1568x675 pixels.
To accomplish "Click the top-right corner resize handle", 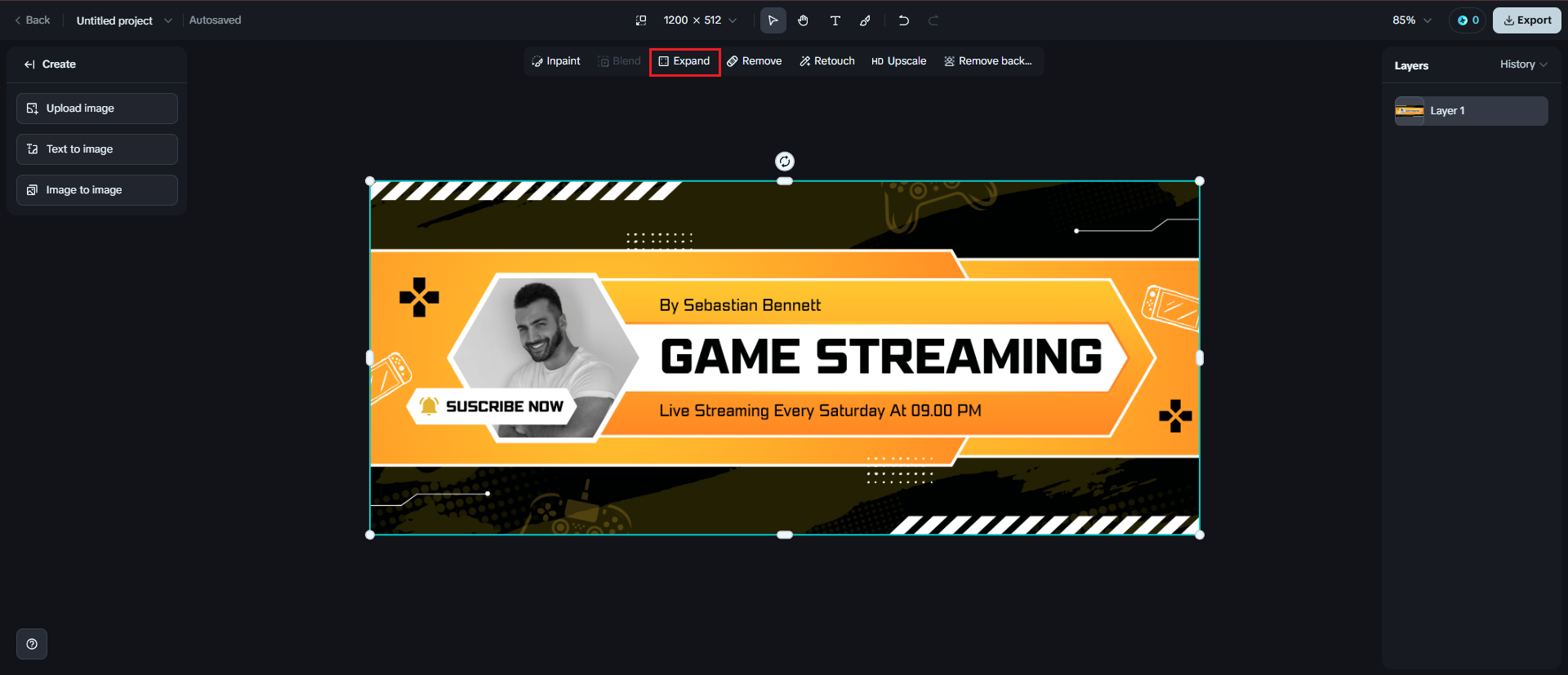I will pos(1200,181).
